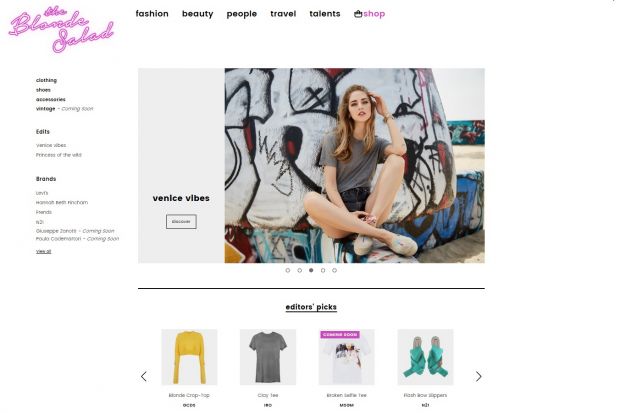
Task: Select the first carousel slide dot
Action: (x=287, y=270)
